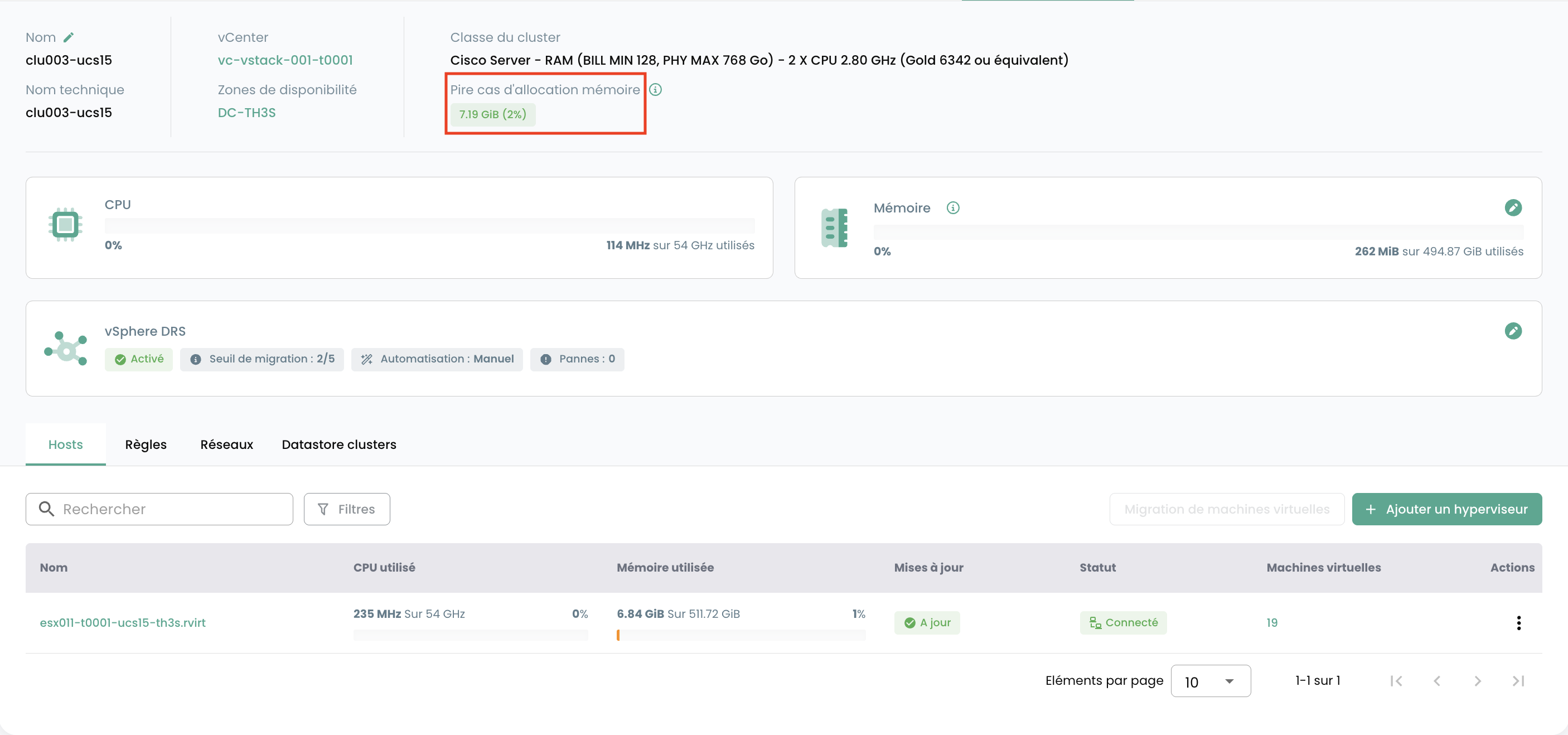This screenshot has width=1568, height=735.
Task: Go to the next page of hosts
Action: [x=1478, y=681]
